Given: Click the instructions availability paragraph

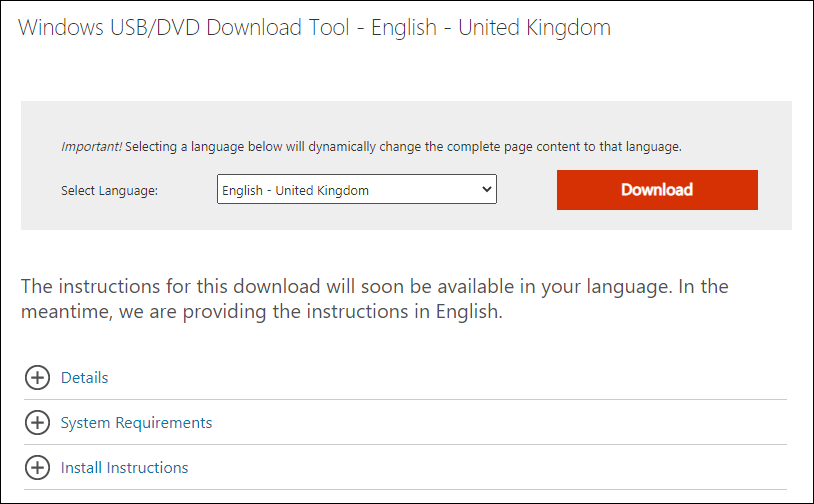Looking at the screenshot, I should [x=375, y=299].
